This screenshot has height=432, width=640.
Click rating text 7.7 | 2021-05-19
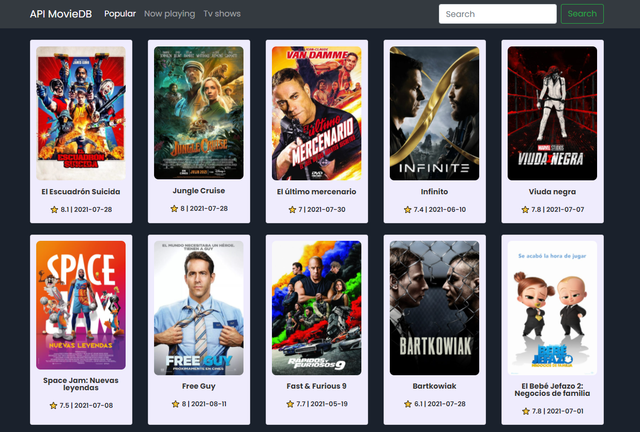322,404
